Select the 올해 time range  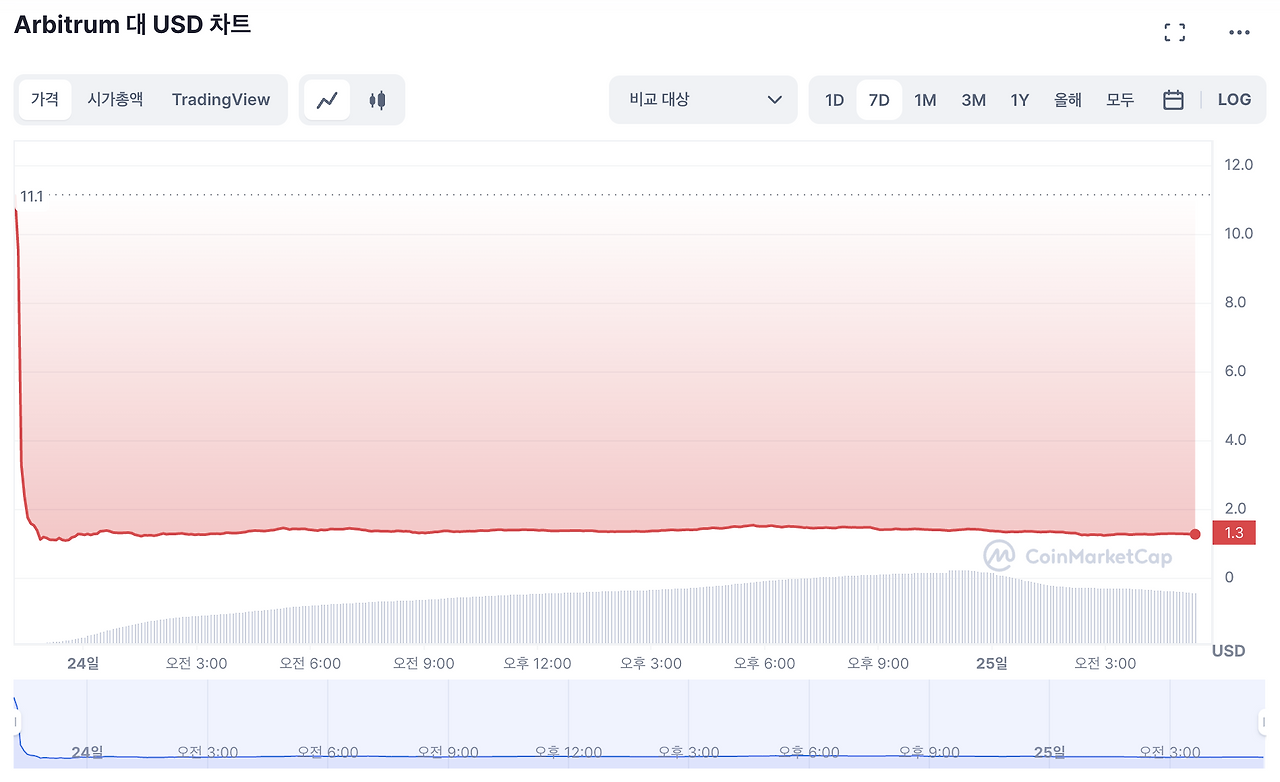[x=1068, y=100]
